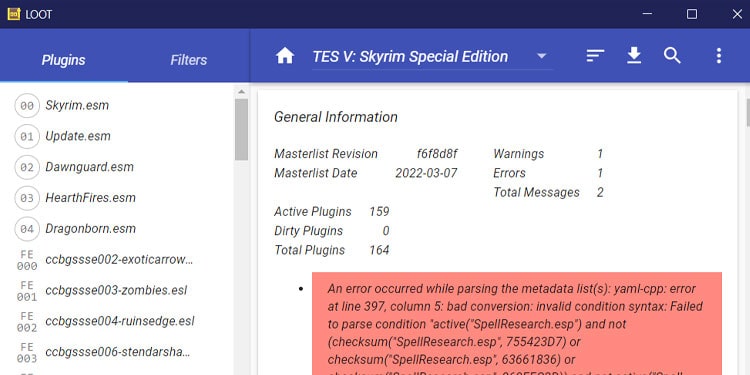
Task: Click the Active Plugins count 159
Action: pyautogui.click(x=379, y=211)
